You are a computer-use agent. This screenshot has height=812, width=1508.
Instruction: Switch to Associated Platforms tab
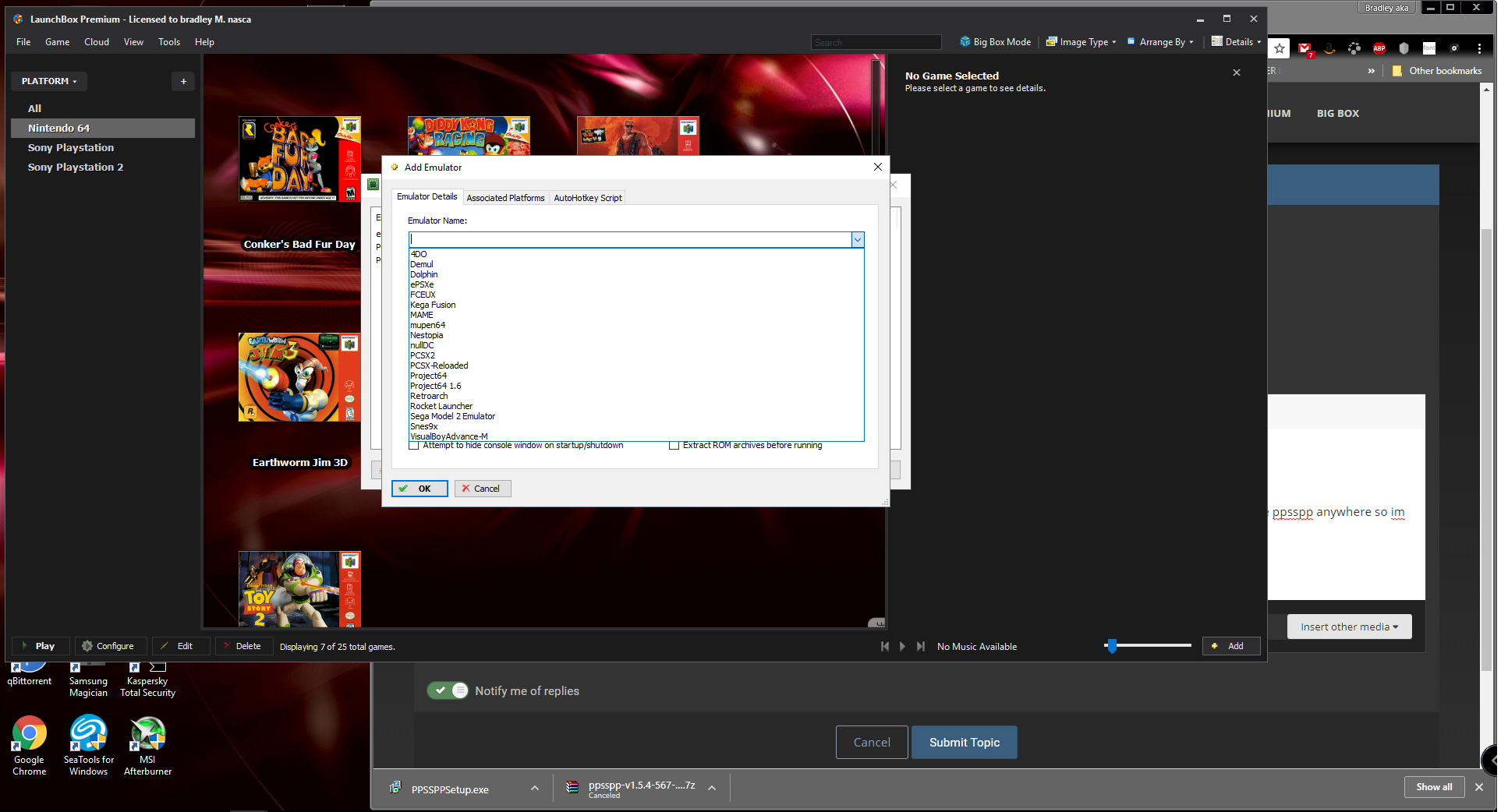(505, 198)
